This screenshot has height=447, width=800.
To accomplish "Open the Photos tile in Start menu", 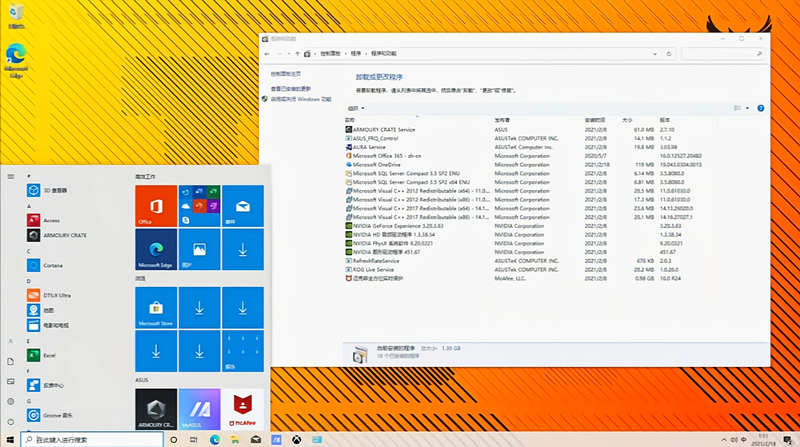I will coord(199,250).
